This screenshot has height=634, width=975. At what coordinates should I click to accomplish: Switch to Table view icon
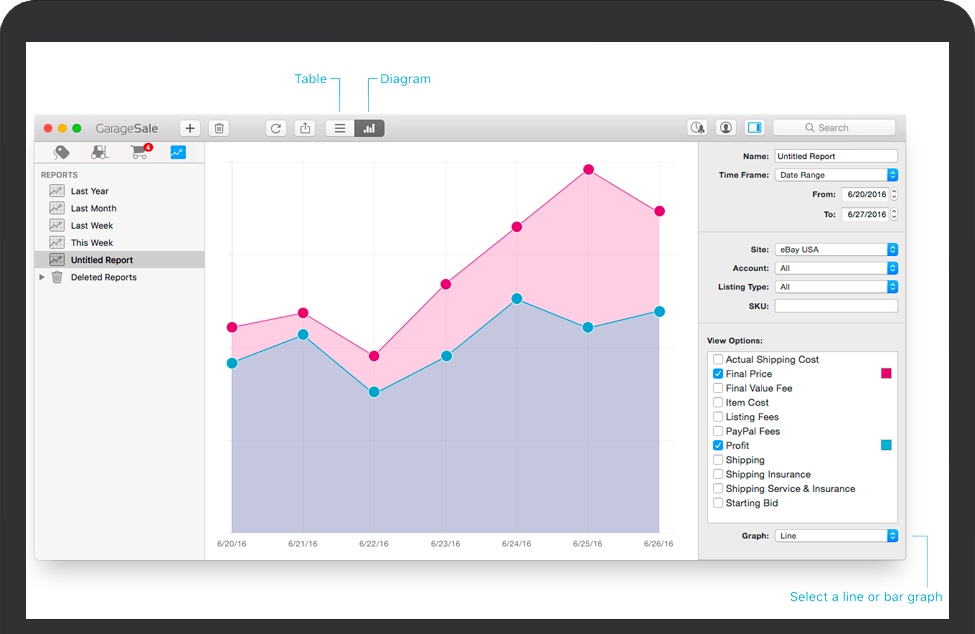[x=340, y=128]
